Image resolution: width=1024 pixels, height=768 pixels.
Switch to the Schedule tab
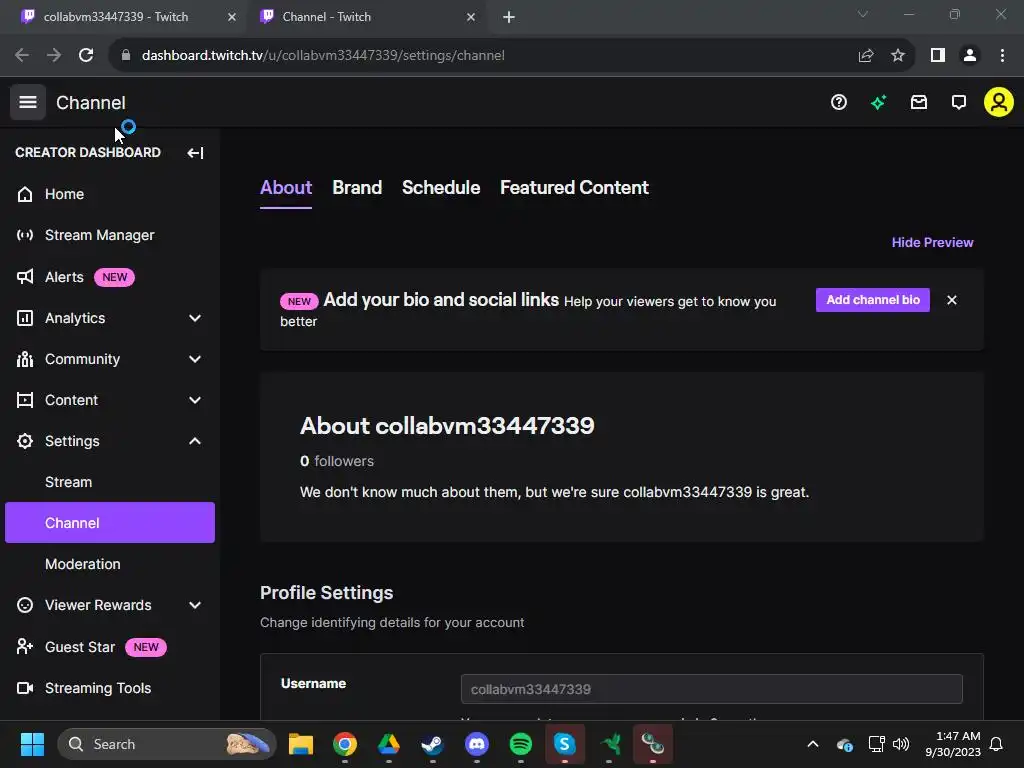point(441,187)
